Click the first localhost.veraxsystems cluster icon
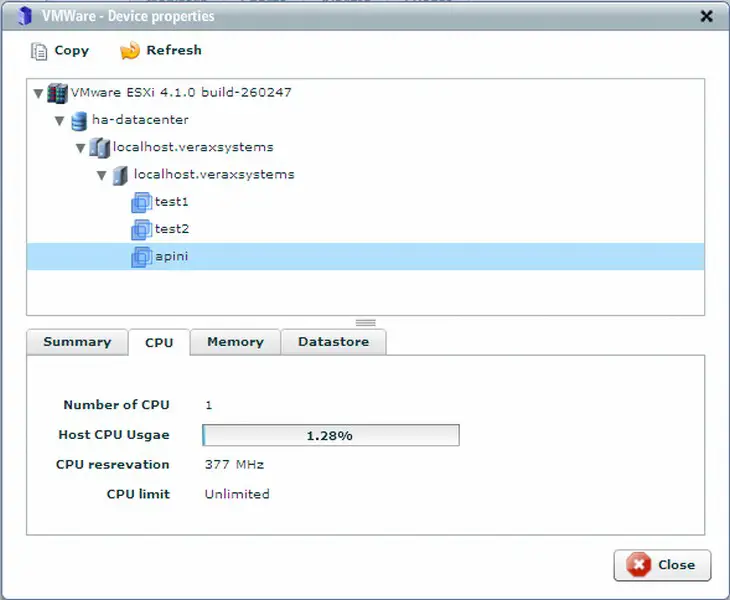This screenshot has width=730, height=600. tap(100, 148)
